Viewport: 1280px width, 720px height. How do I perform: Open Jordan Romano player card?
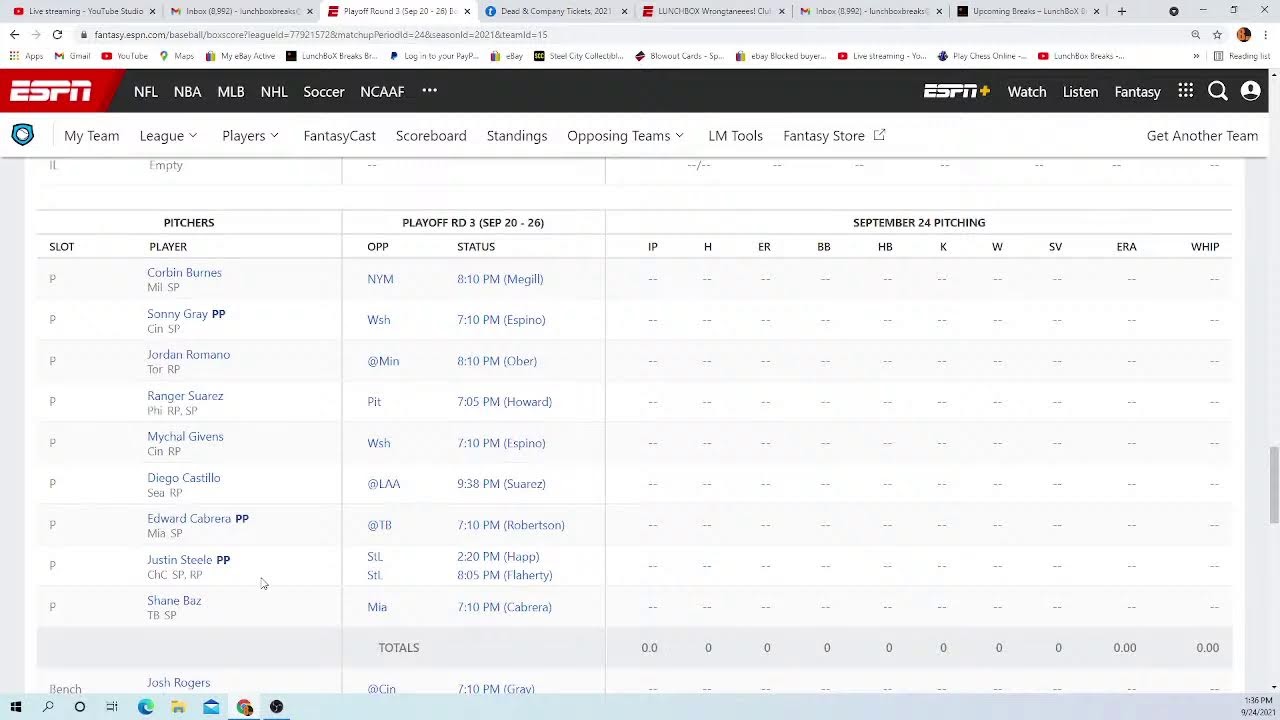click(x=188, y=354)
